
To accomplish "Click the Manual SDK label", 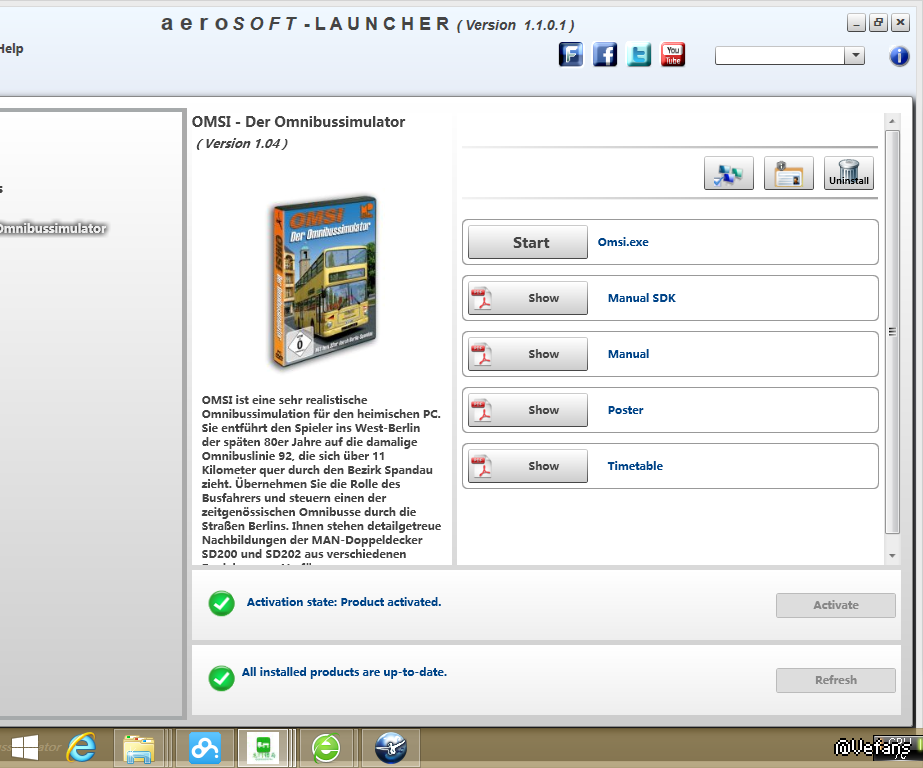I will pyautogui.click(x=642, y=298).
